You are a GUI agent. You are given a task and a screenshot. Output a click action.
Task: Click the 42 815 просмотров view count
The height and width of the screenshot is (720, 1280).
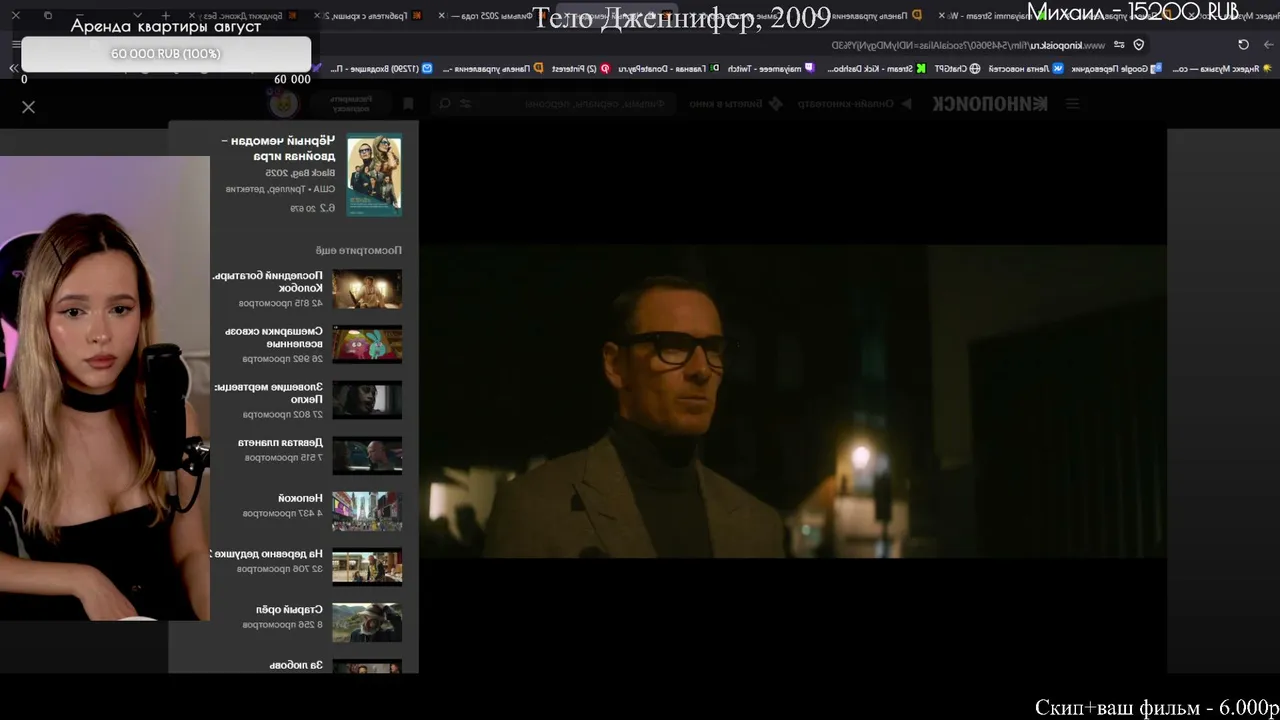(x=281, y=303)
